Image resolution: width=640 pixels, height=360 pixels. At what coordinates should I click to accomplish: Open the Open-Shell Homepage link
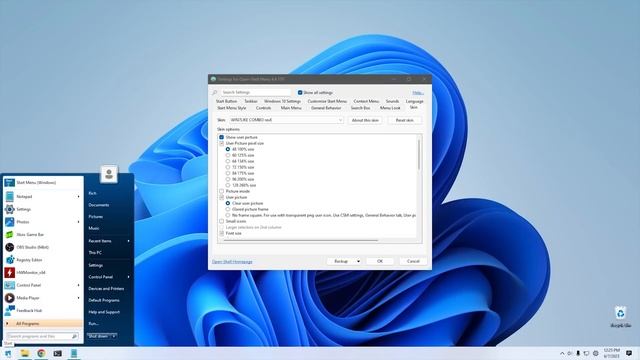point(232,262)
